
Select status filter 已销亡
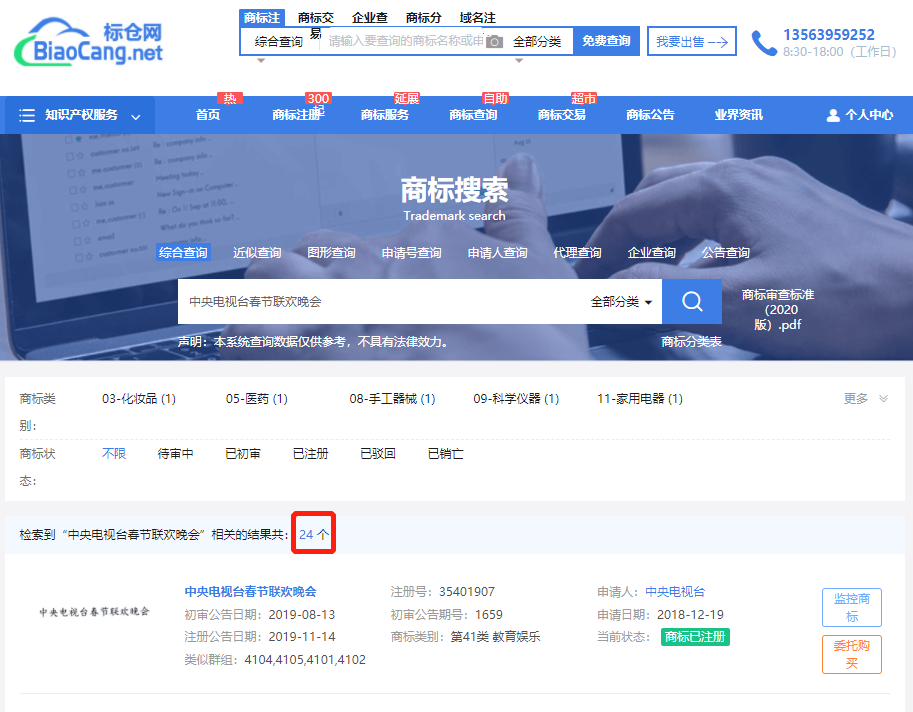tap(445, 454)
